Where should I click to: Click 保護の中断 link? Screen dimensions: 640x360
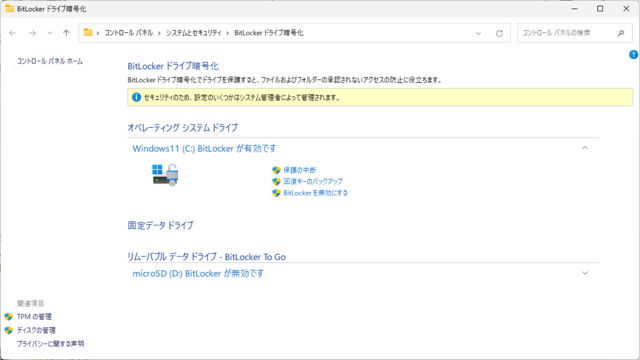(300, 170)
